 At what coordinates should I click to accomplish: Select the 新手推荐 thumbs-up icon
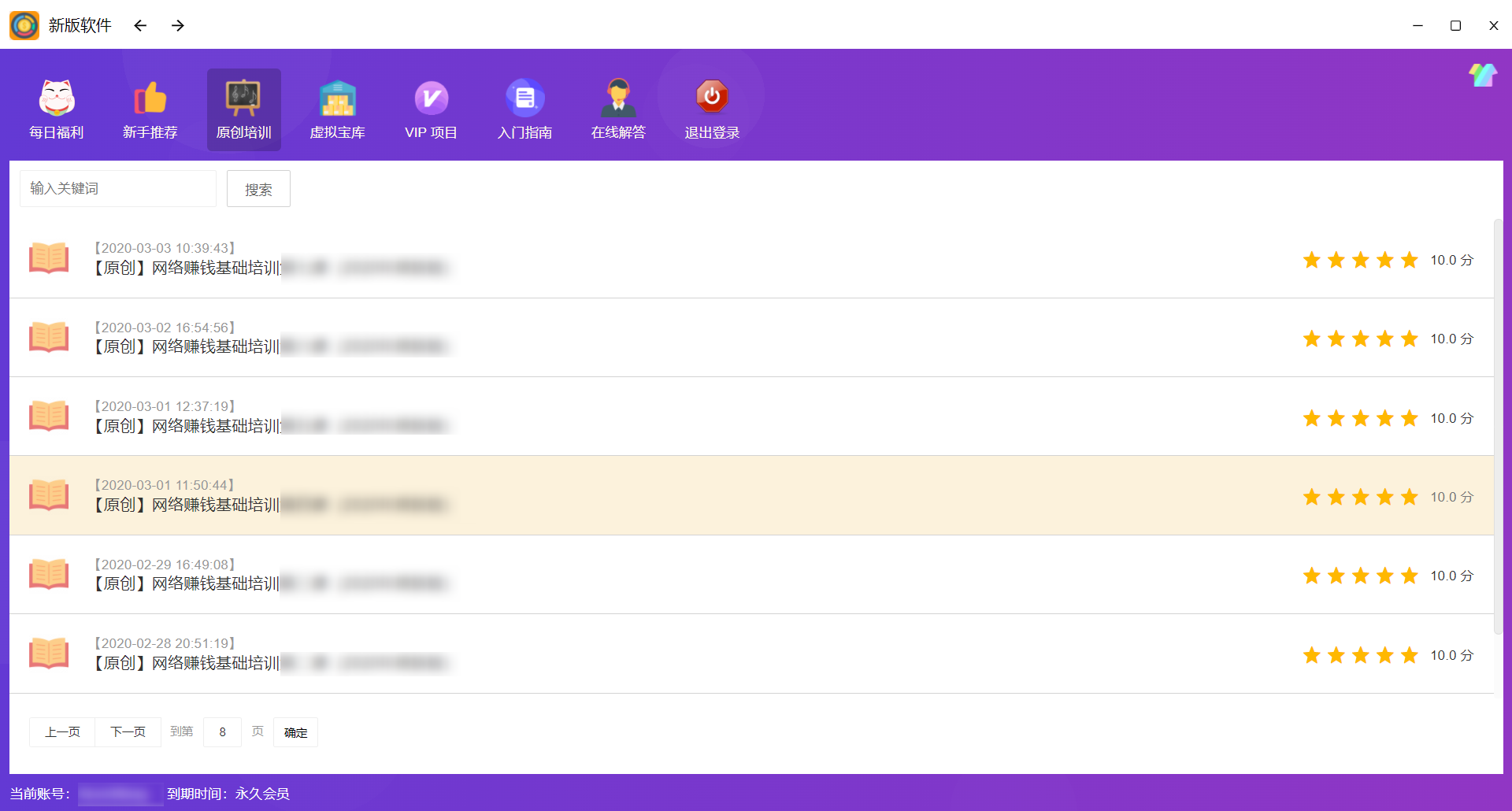point(150,98)
